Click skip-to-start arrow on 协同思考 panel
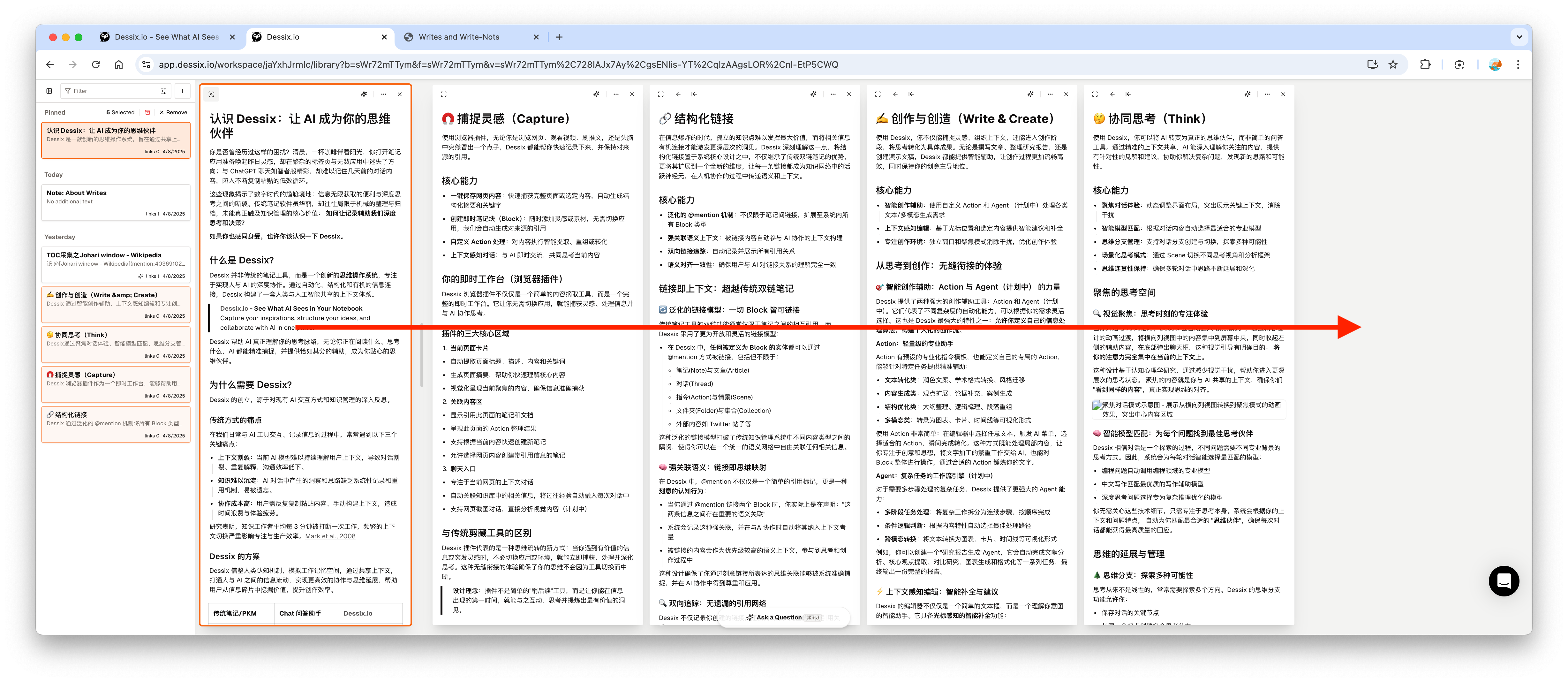This screenshot has width=1568, height=682. pyautogui.click(x=1128, y=94)
